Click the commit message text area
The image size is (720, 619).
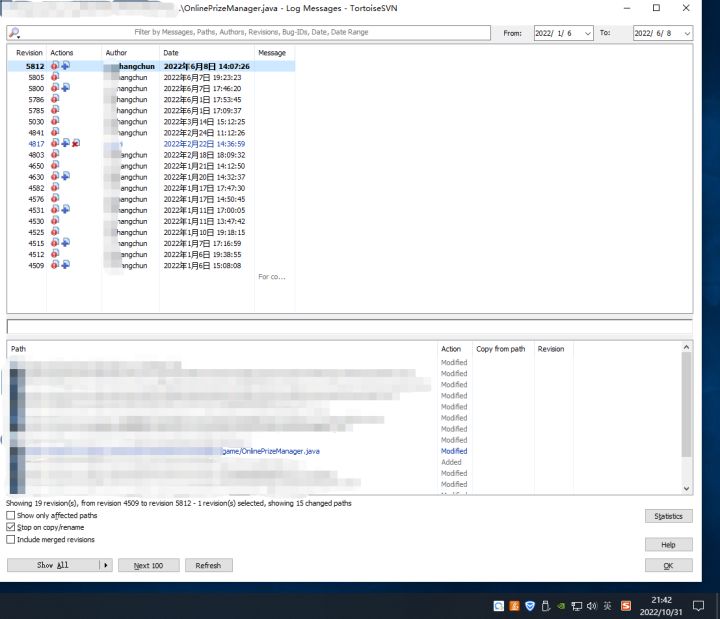[349, 326]
